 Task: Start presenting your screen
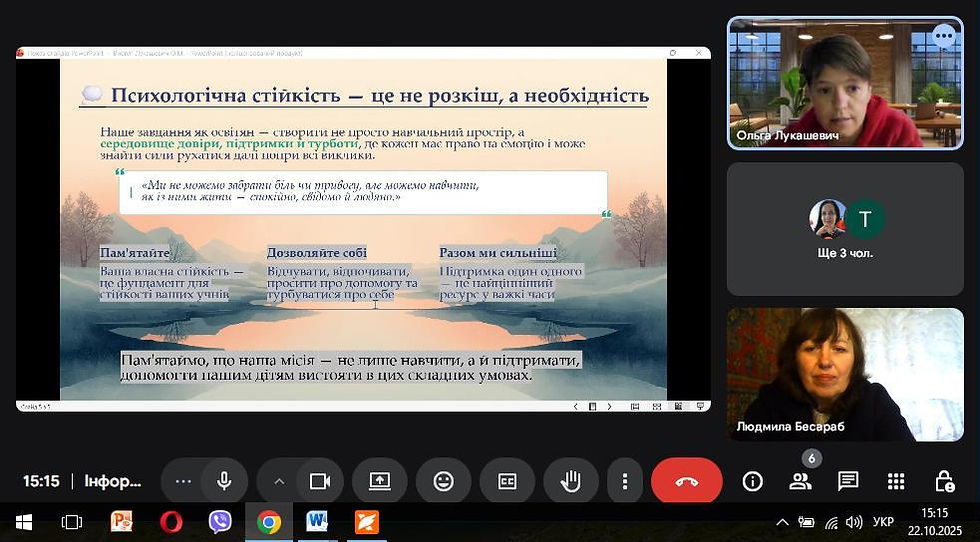(x=379, y=481)
